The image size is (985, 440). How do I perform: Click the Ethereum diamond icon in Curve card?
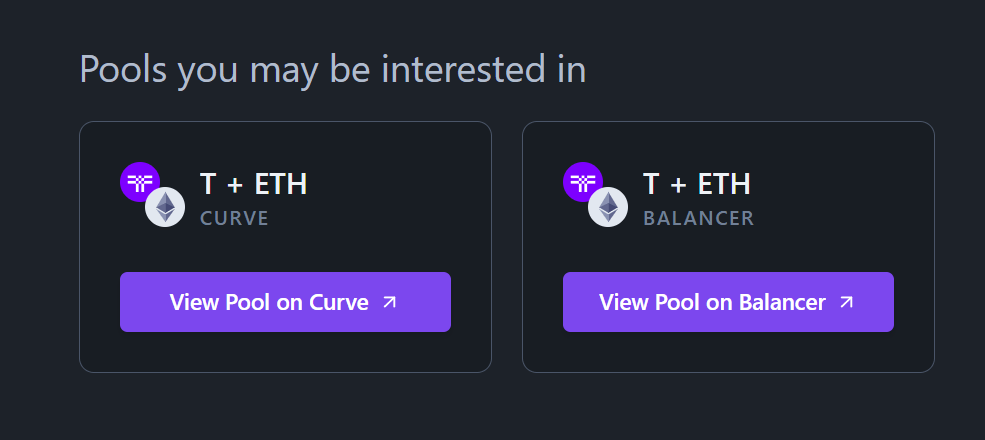tap(165, 207)
